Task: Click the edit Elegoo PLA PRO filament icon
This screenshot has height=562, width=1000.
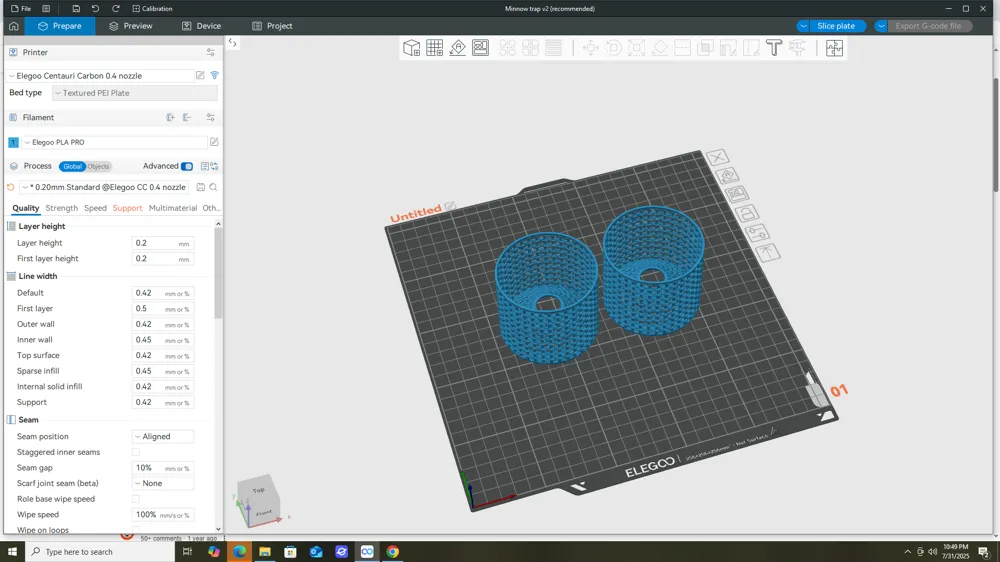Action: [x=214, y=142]
